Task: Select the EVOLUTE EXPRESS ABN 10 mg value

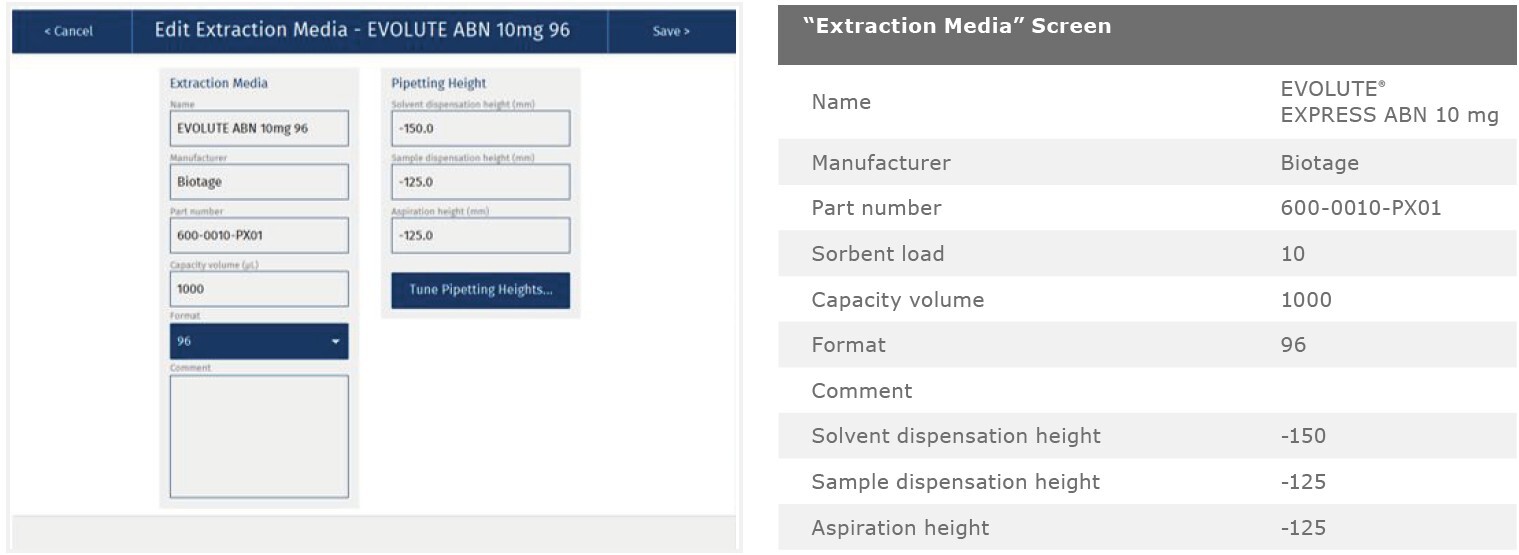Action: 1388,102
